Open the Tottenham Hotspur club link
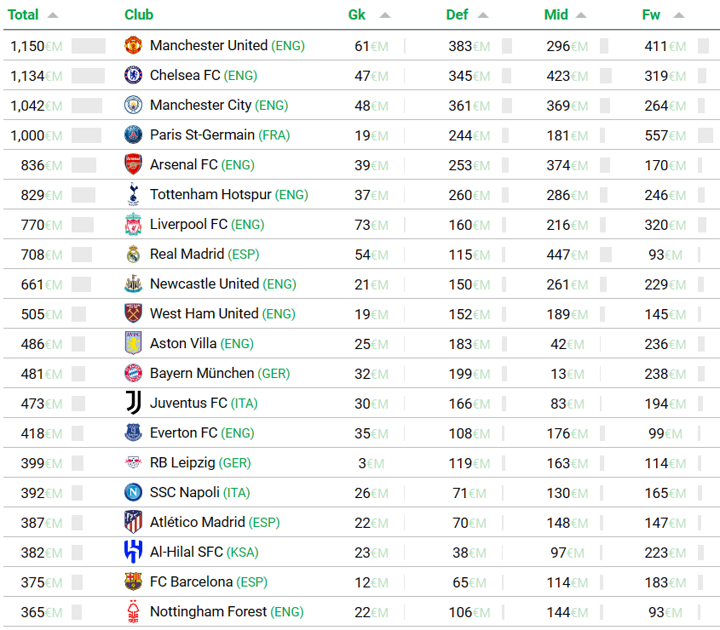 211,195
